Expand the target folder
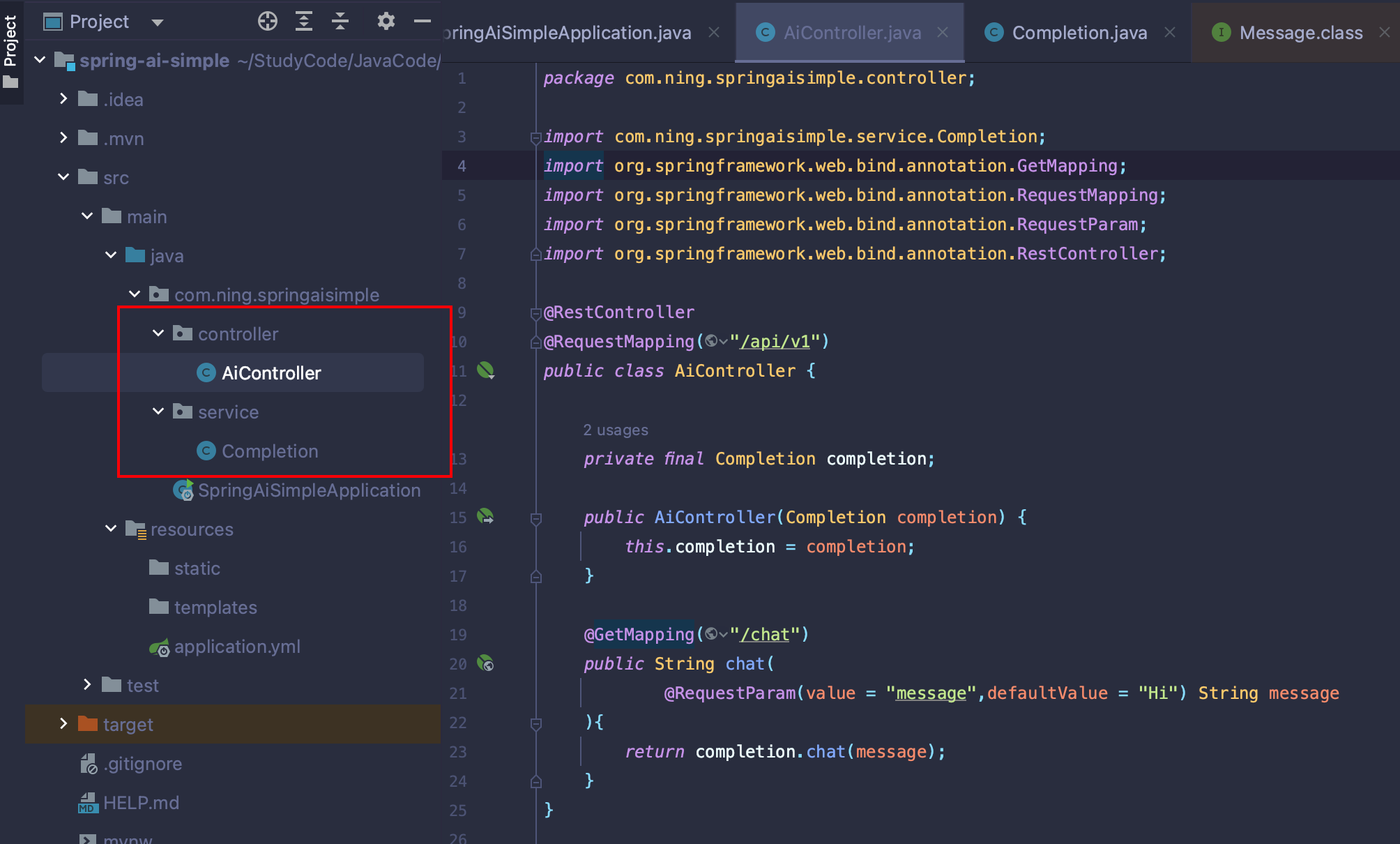Viewport: 1400px width, 844px height. coord(63,723)
